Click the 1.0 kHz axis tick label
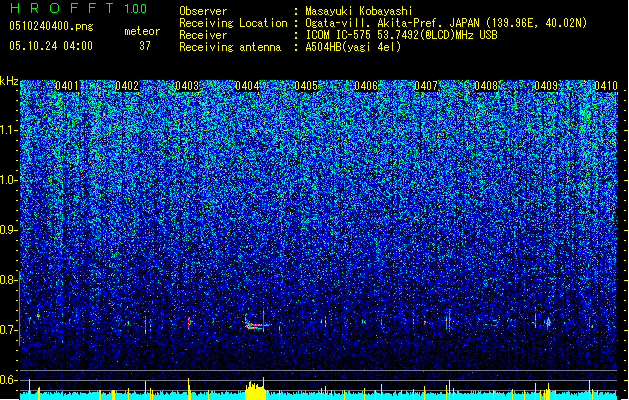 click(x=9, y=180)
